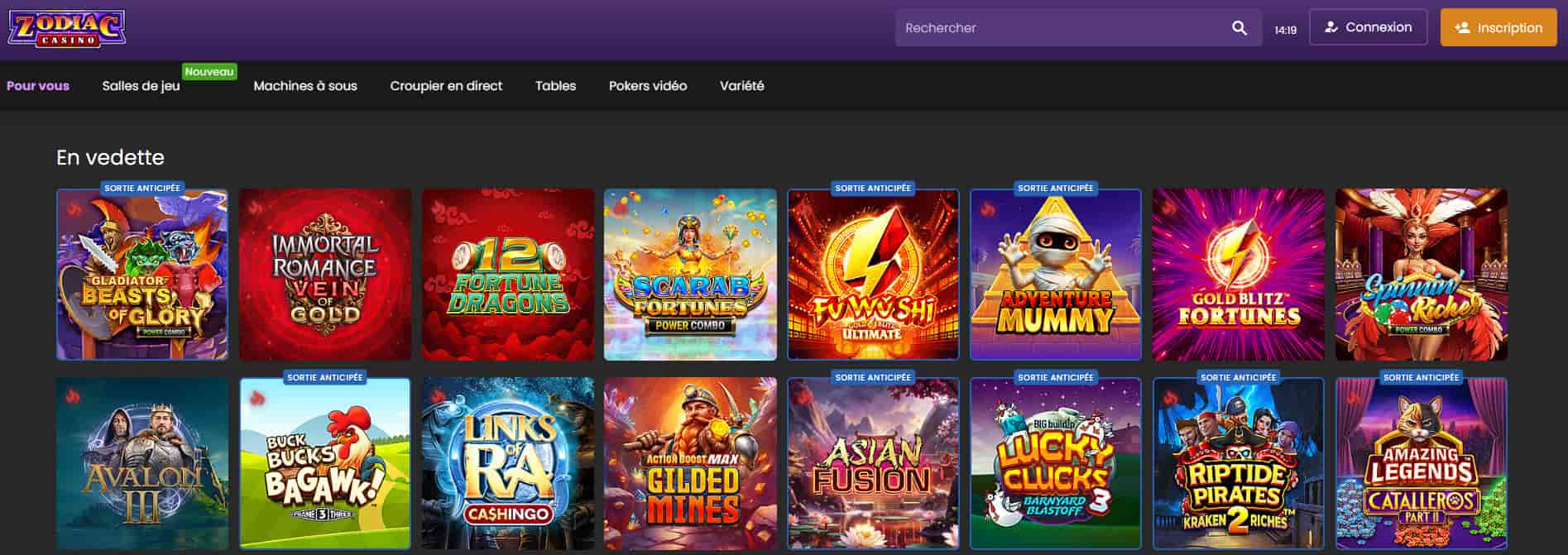Open Links of Ra Cashingo

(508, 464)
